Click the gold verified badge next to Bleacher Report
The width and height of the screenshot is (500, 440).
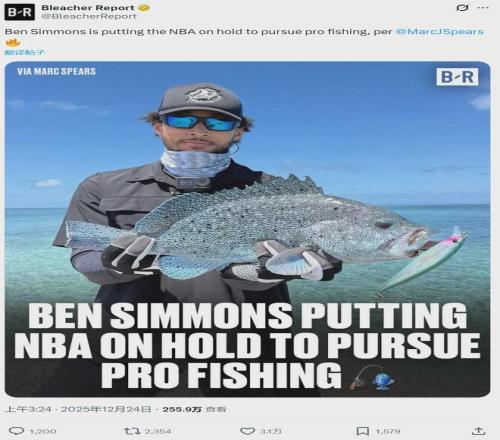(144, 8)
